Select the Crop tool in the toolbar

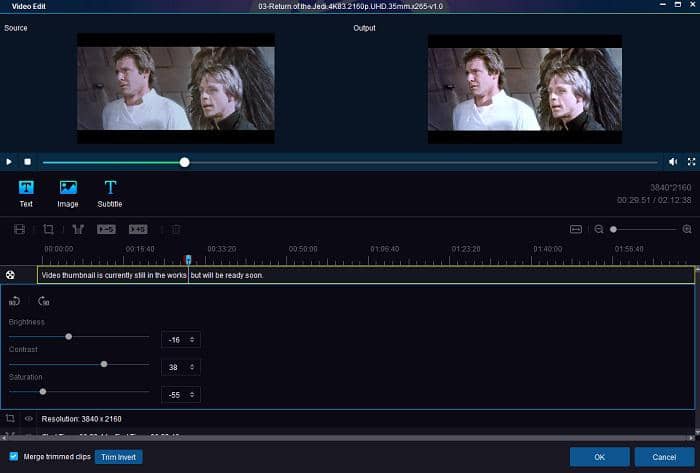pos(48,229)
